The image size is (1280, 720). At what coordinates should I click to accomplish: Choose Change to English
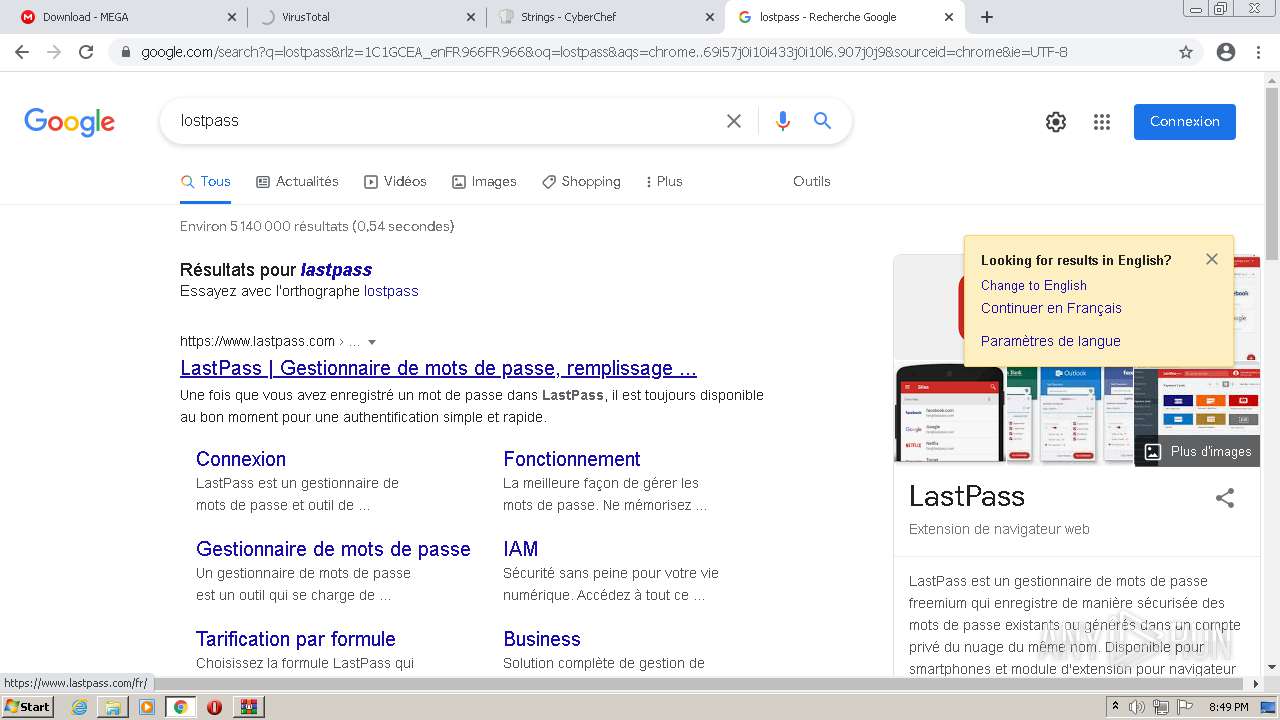tap(1034, 285)
